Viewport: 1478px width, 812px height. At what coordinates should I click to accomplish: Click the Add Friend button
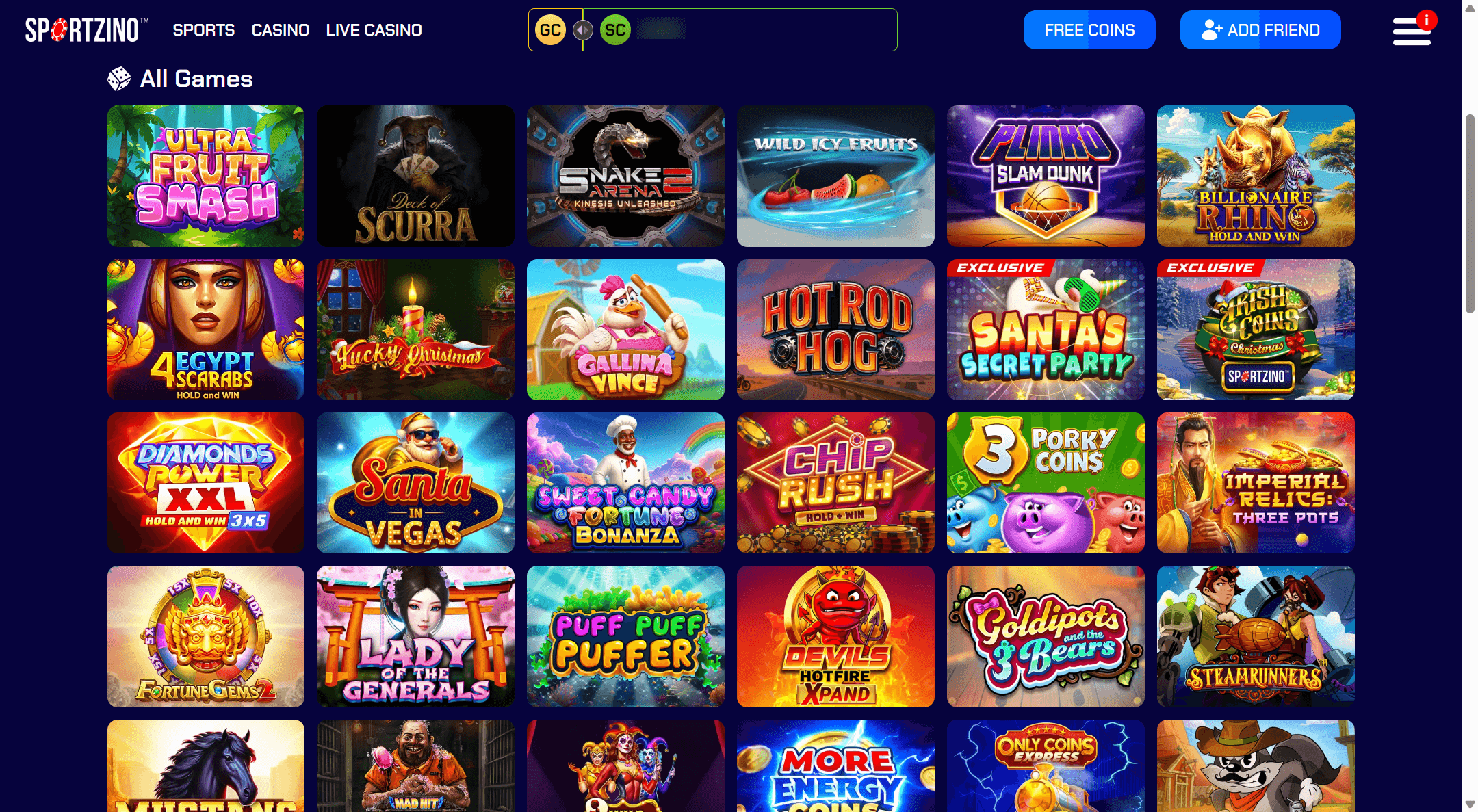[1260, 30]
